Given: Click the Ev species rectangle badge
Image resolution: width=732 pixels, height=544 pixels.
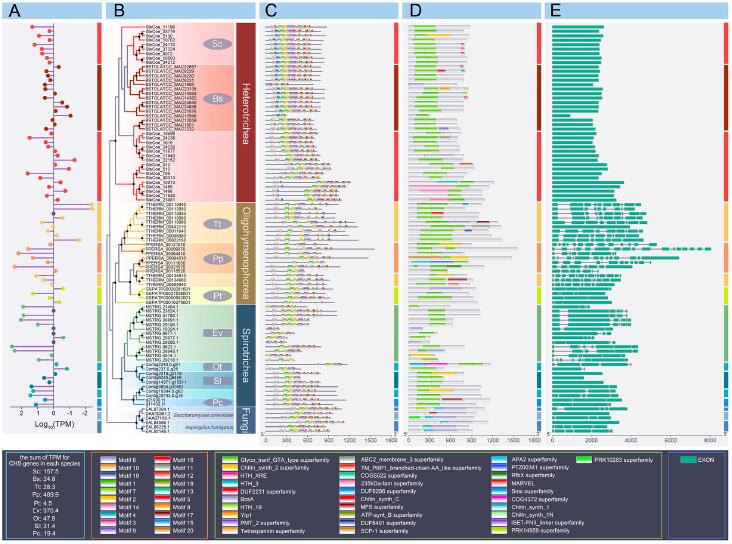Looking at the screenshot, I should click(218, 331).
